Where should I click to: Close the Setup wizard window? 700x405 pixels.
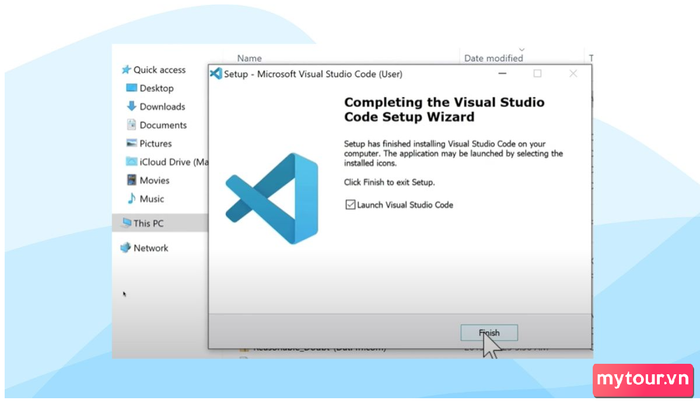pos(573,74)
